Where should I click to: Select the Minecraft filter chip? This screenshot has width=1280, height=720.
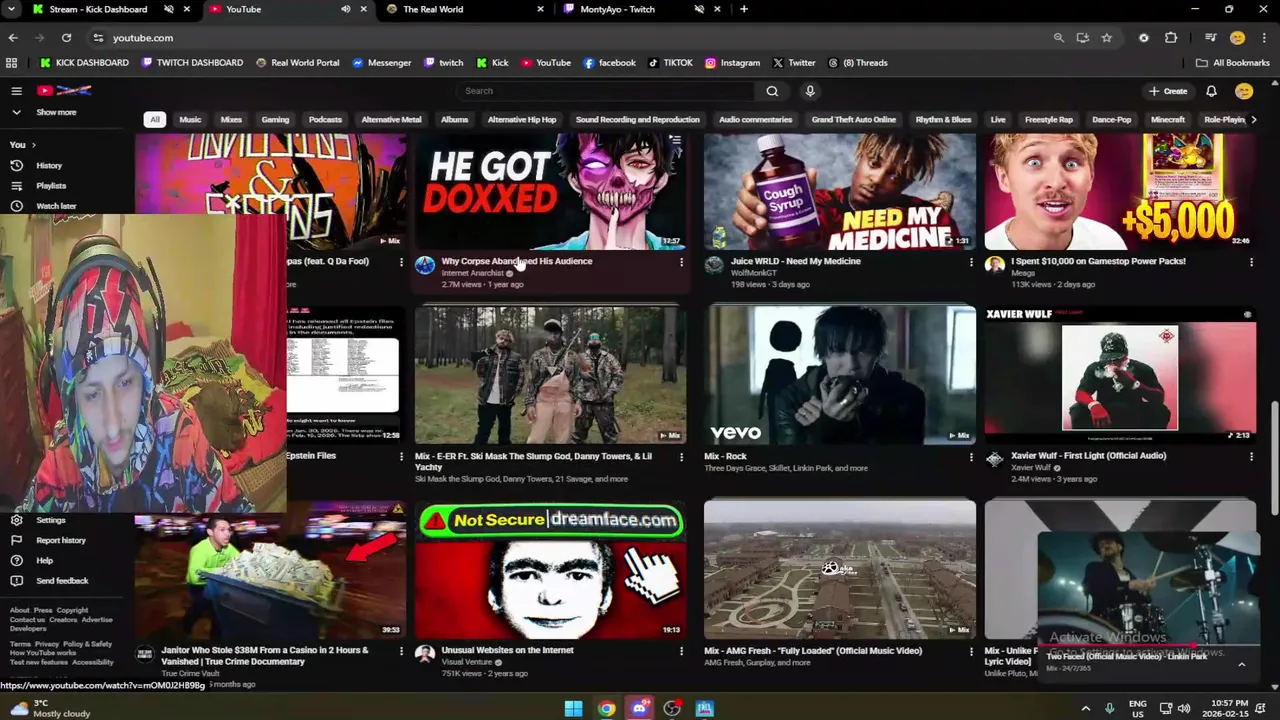coord(1167,120)
